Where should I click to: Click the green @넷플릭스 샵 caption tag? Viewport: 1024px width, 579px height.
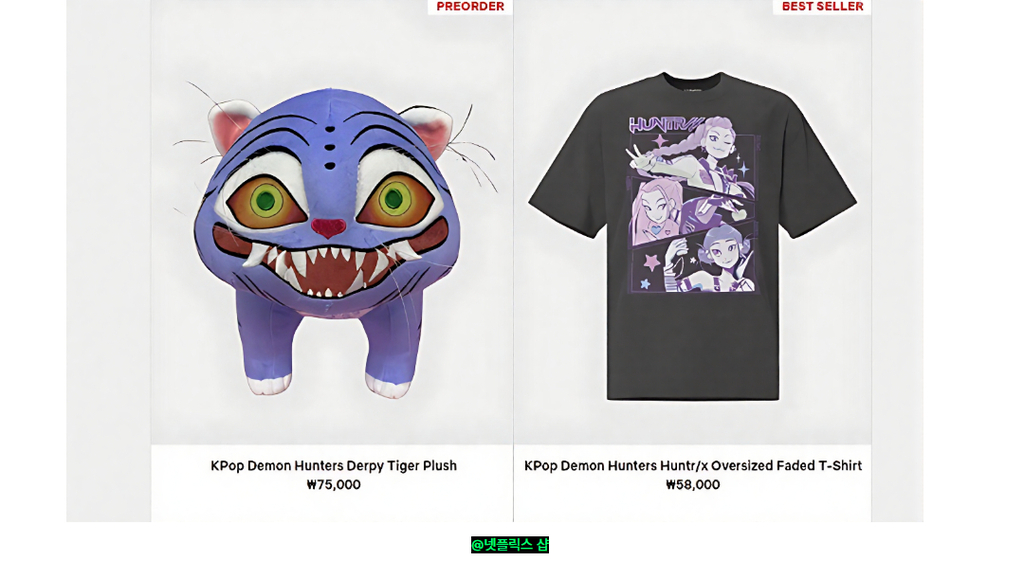pos(510,544)
